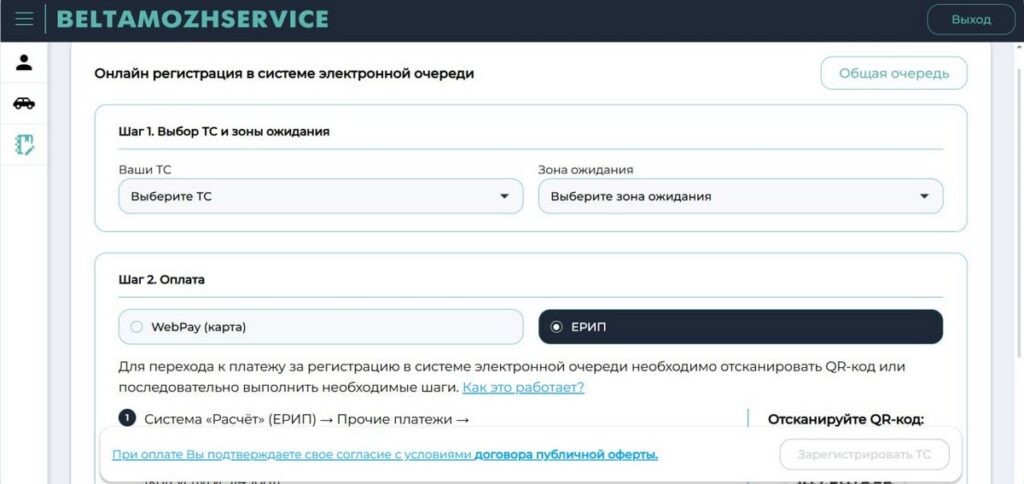Click the Выход logout button
The height and width of the screenshot is (484, 1024).
971,20
